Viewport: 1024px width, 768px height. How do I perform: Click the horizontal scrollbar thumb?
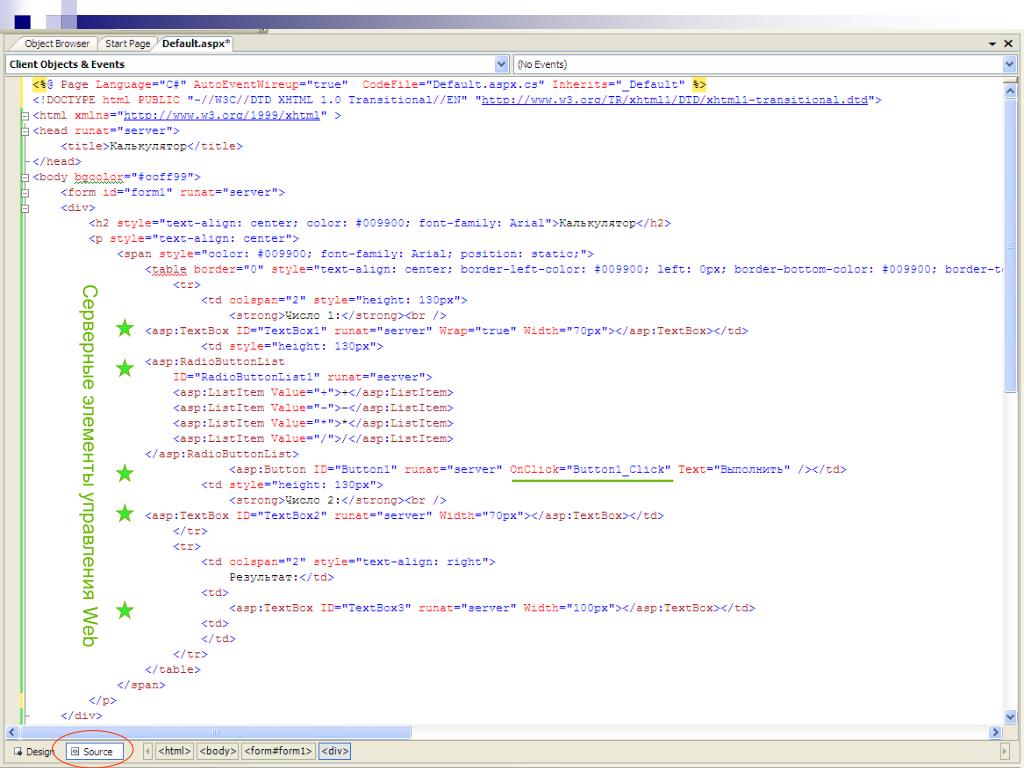click(216, 732)
